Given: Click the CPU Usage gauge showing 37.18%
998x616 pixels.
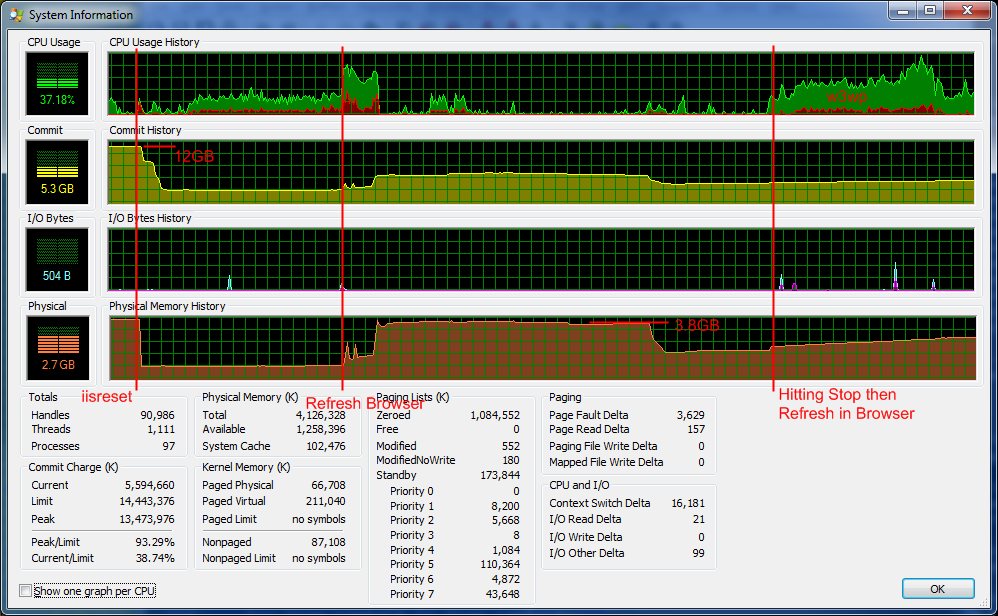Looking at the screenshot, I should tap(57, 83).
